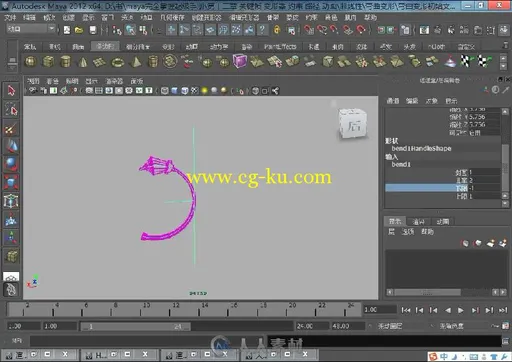Open the 文件 menu
This screenshot has width=512, height=362.
pyautogui.click(x=10, y=17)
